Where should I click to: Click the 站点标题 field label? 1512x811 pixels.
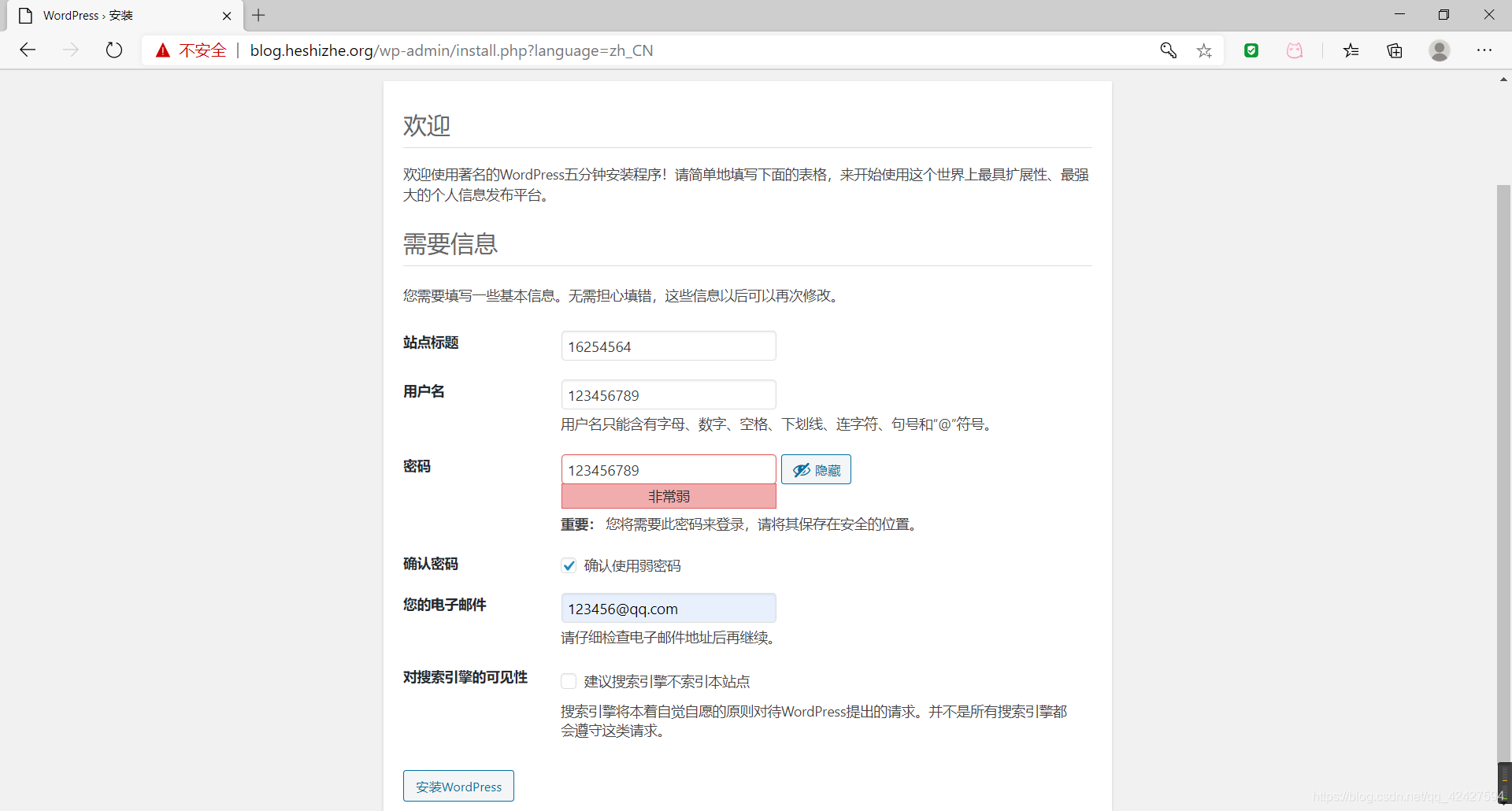(431, 343)
